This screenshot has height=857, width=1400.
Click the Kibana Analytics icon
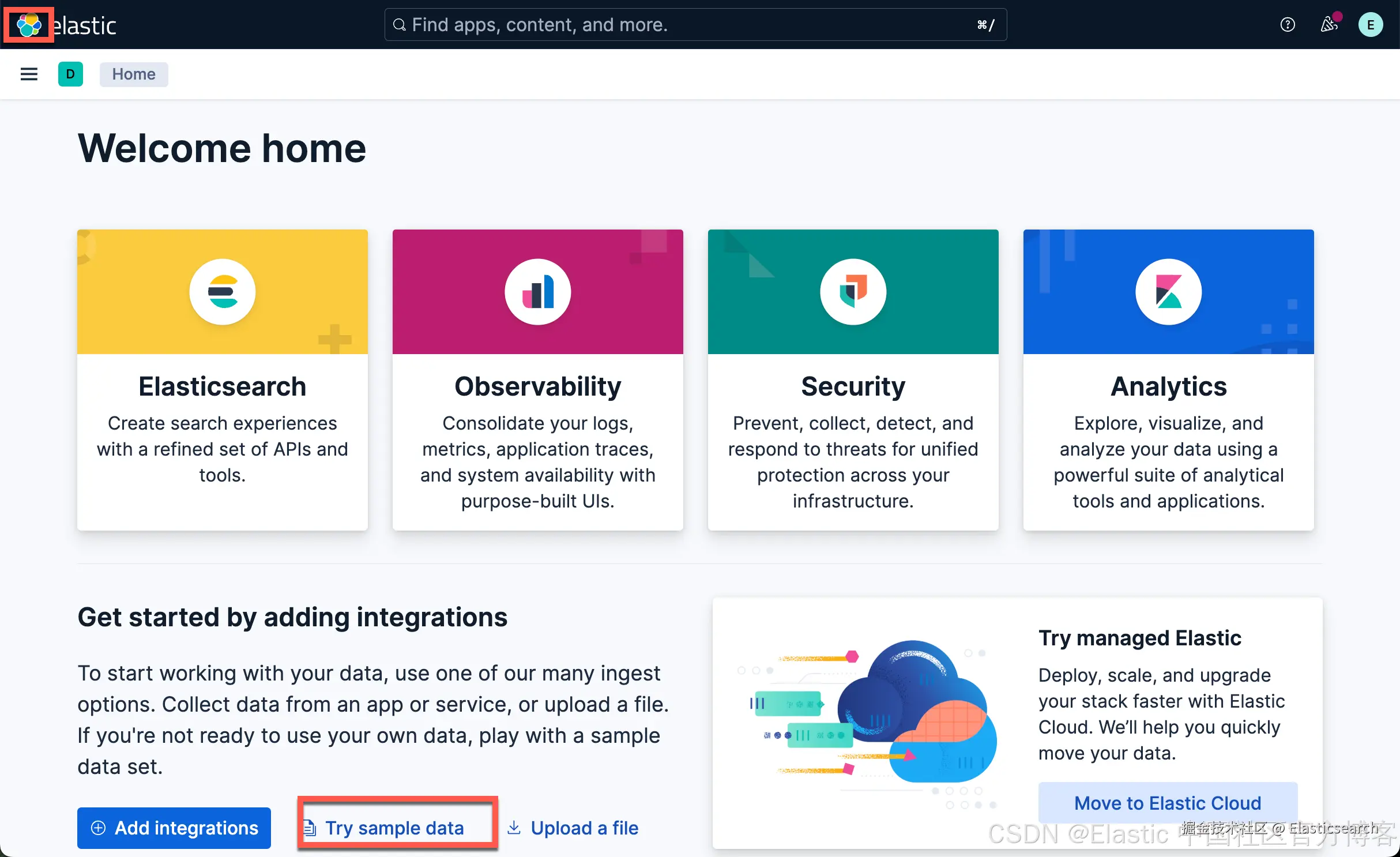[x=1168, y=292]
